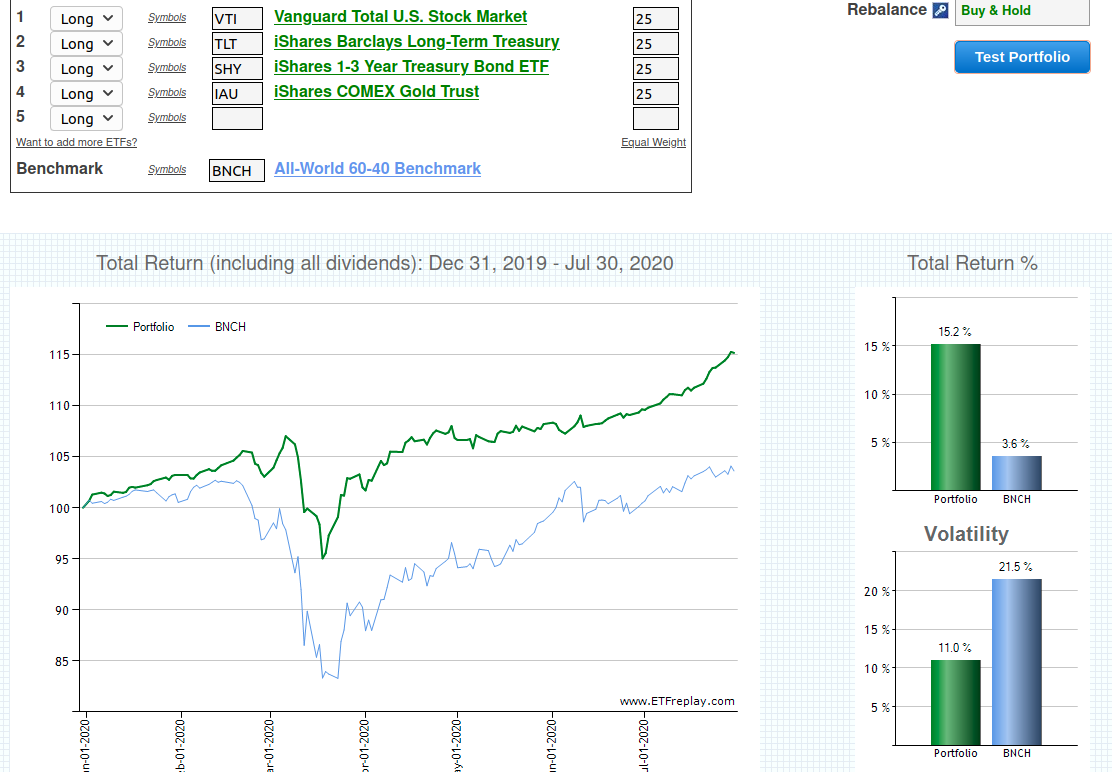Open the Long dropdown for row 1
Viewport: 1112px width, 772px height.
[x=87, y=18]
